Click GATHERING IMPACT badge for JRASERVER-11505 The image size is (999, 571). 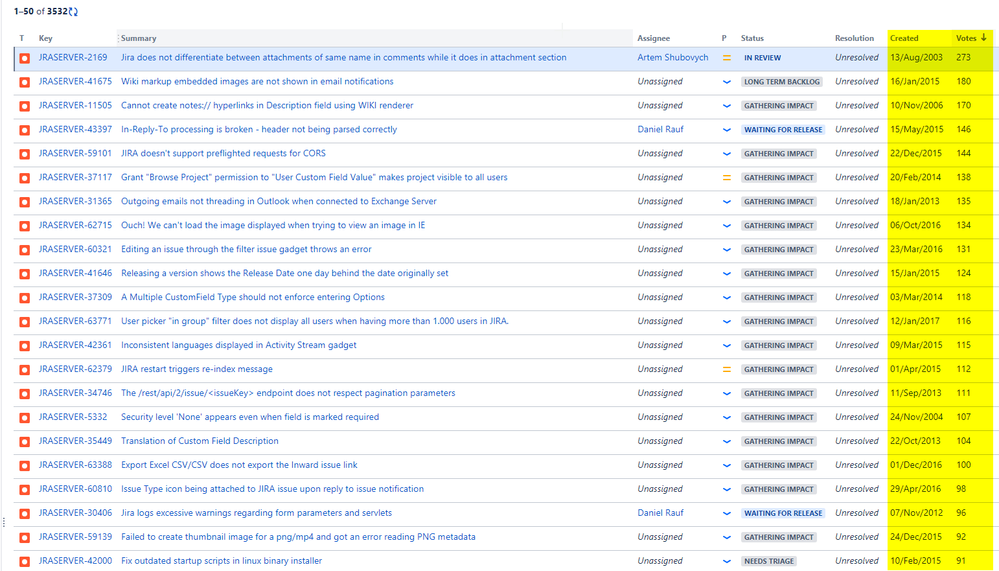(779, 106)
